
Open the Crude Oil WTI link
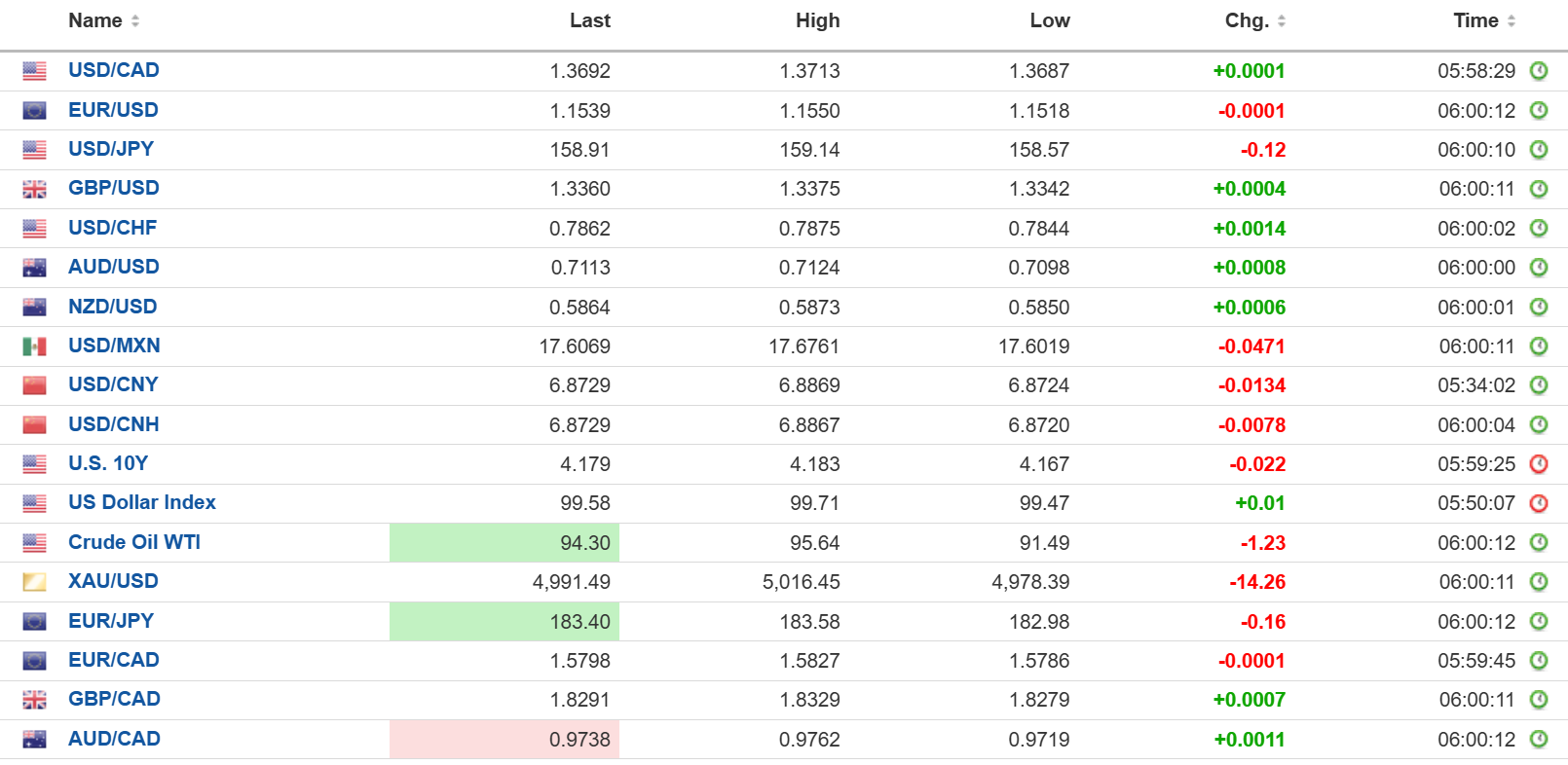pos(134,542)
